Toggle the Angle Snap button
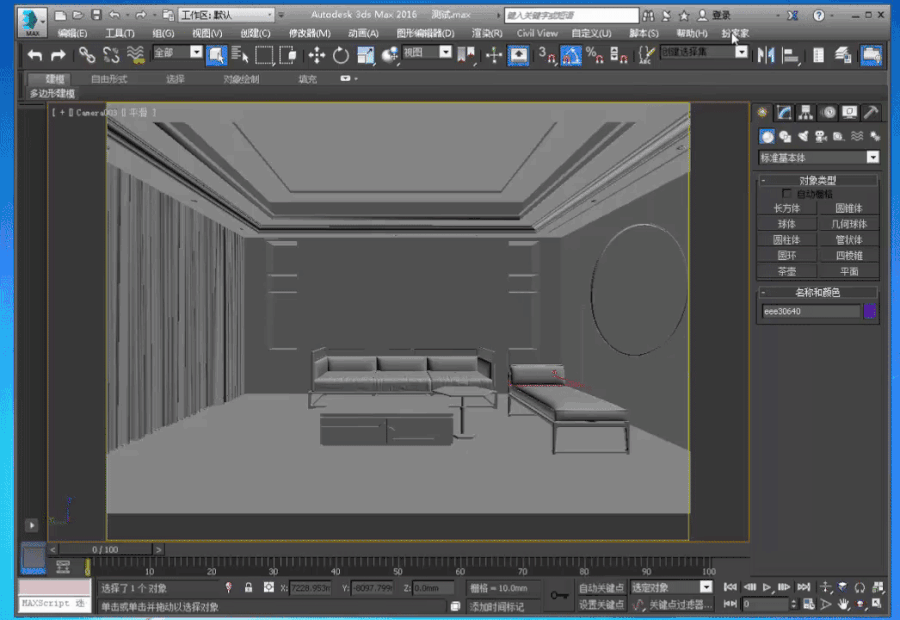 pyautogui.click(x=571, y=55)
